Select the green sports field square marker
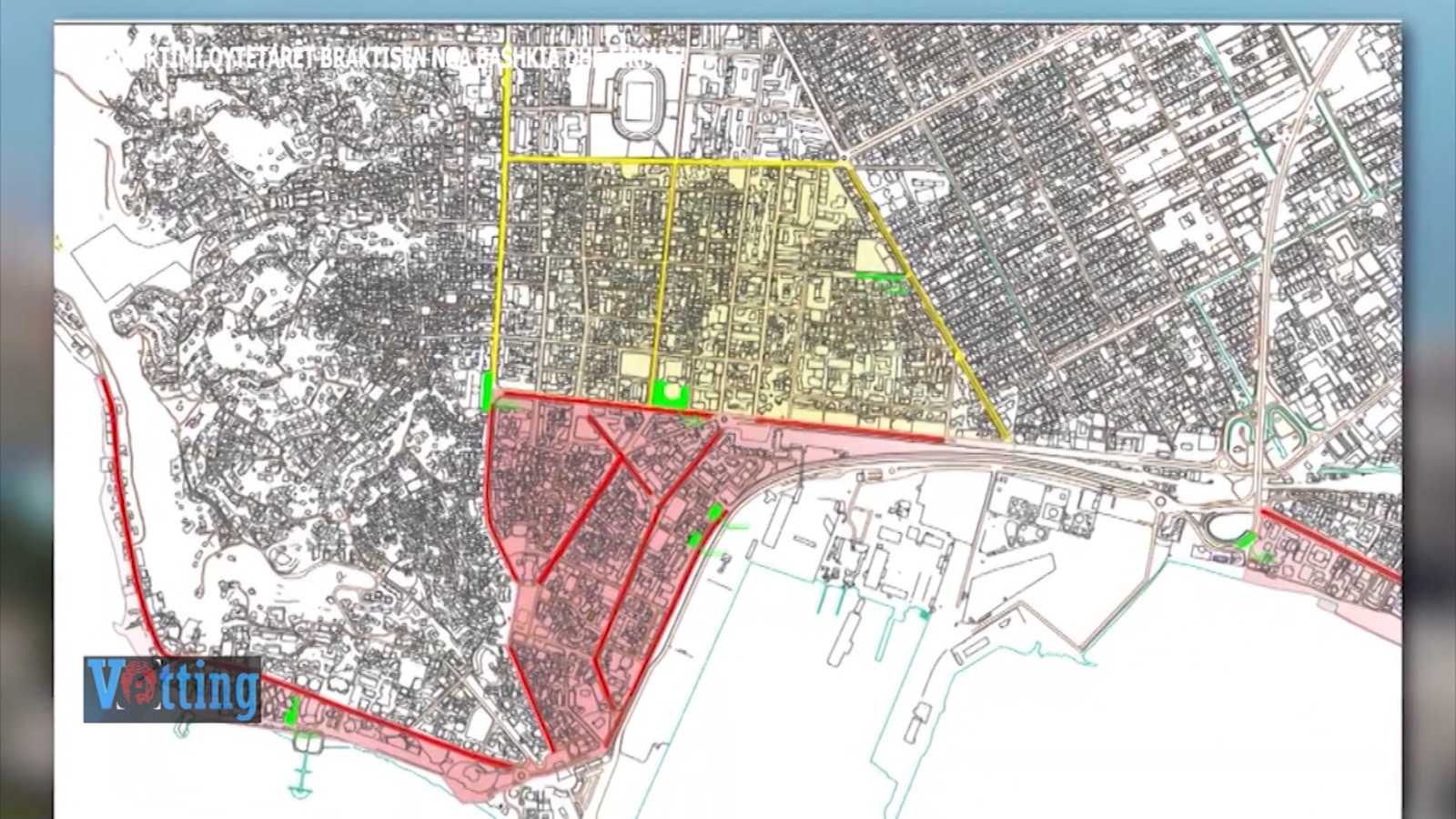The image size is (1456, 819). tap(671, 394)
